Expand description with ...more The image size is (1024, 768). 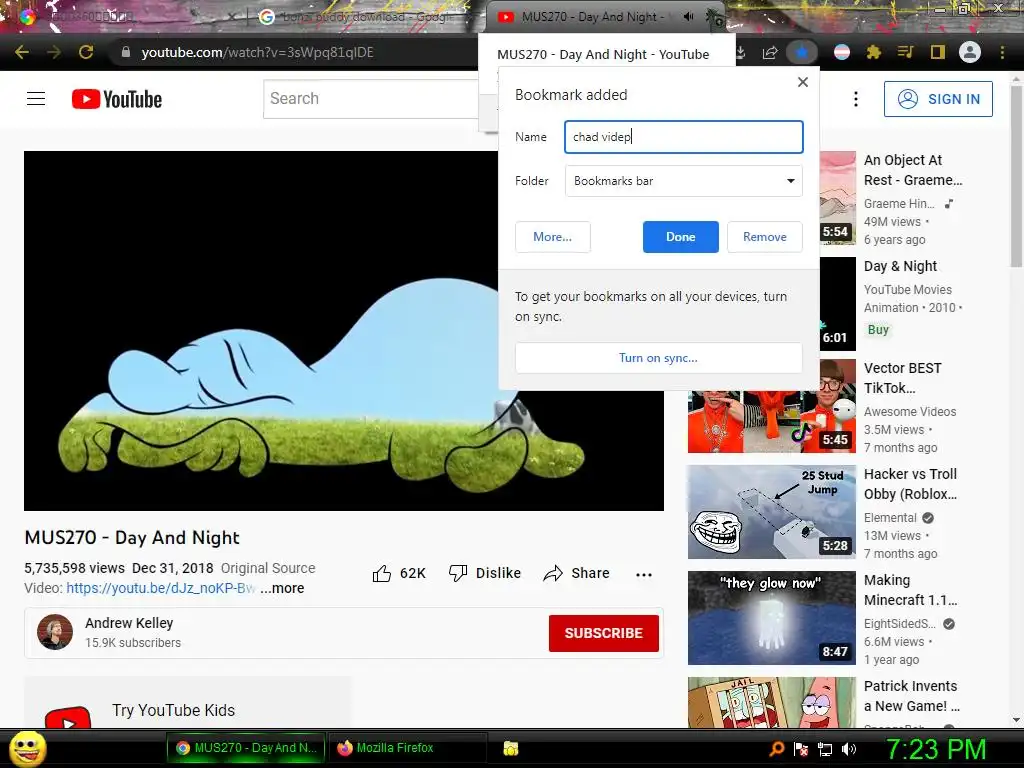(x=282, y=588)
